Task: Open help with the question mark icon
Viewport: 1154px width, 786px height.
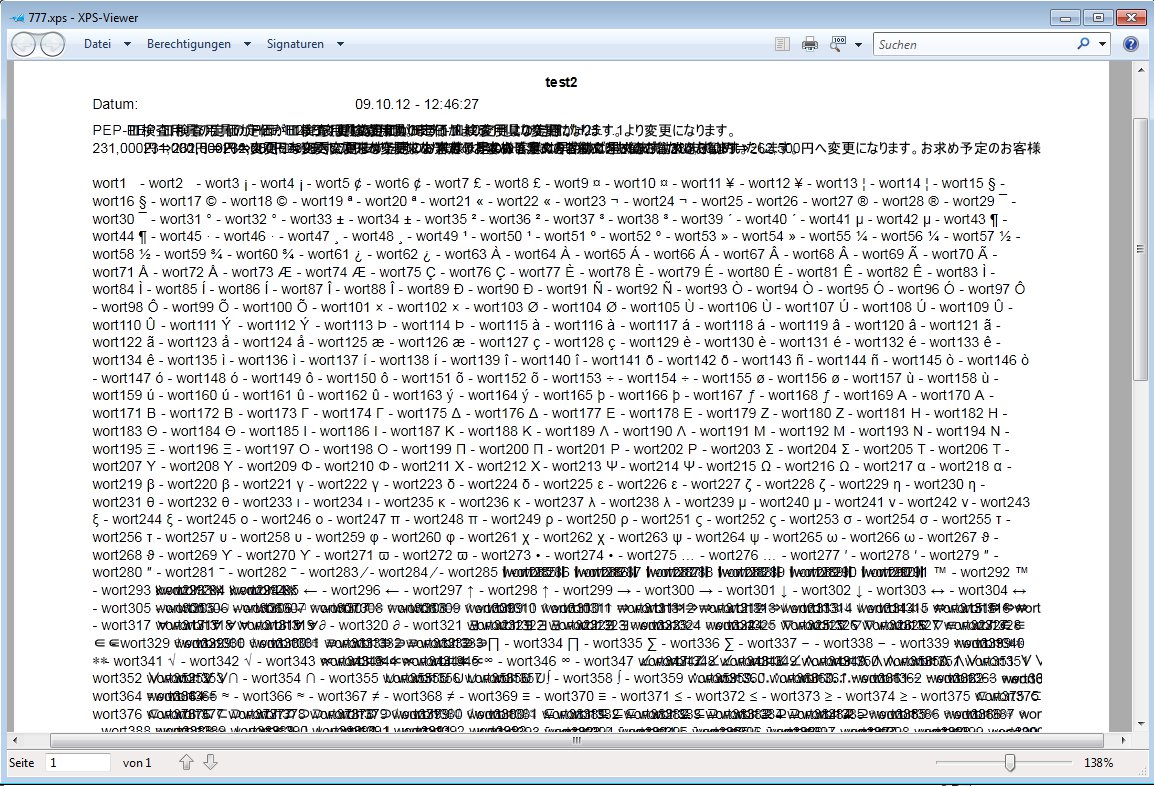Action: pyautogui.click(x=1131, y=44)
